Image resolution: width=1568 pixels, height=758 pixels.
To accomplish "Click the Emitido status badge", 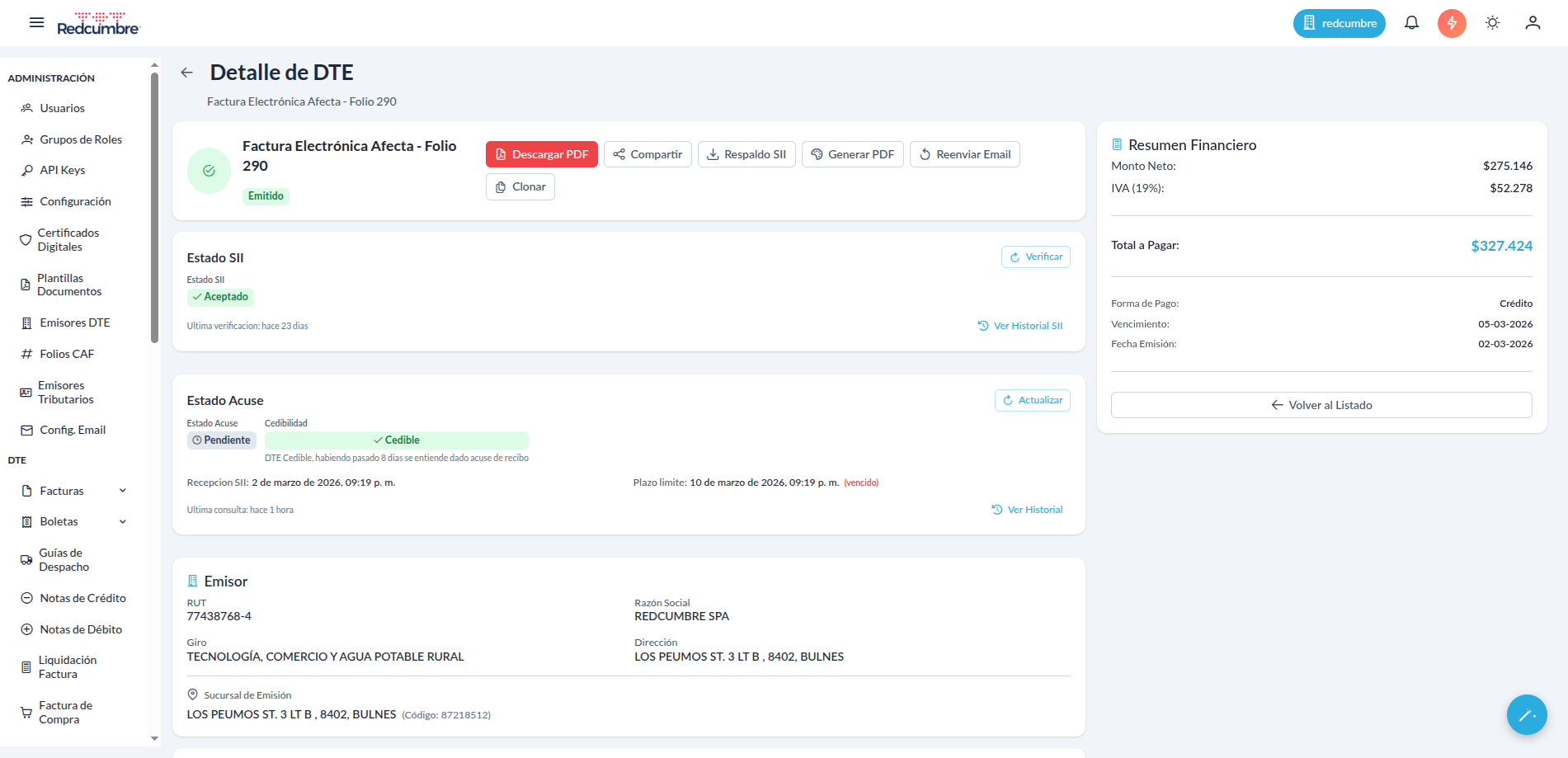I will (x=266, y=196).
